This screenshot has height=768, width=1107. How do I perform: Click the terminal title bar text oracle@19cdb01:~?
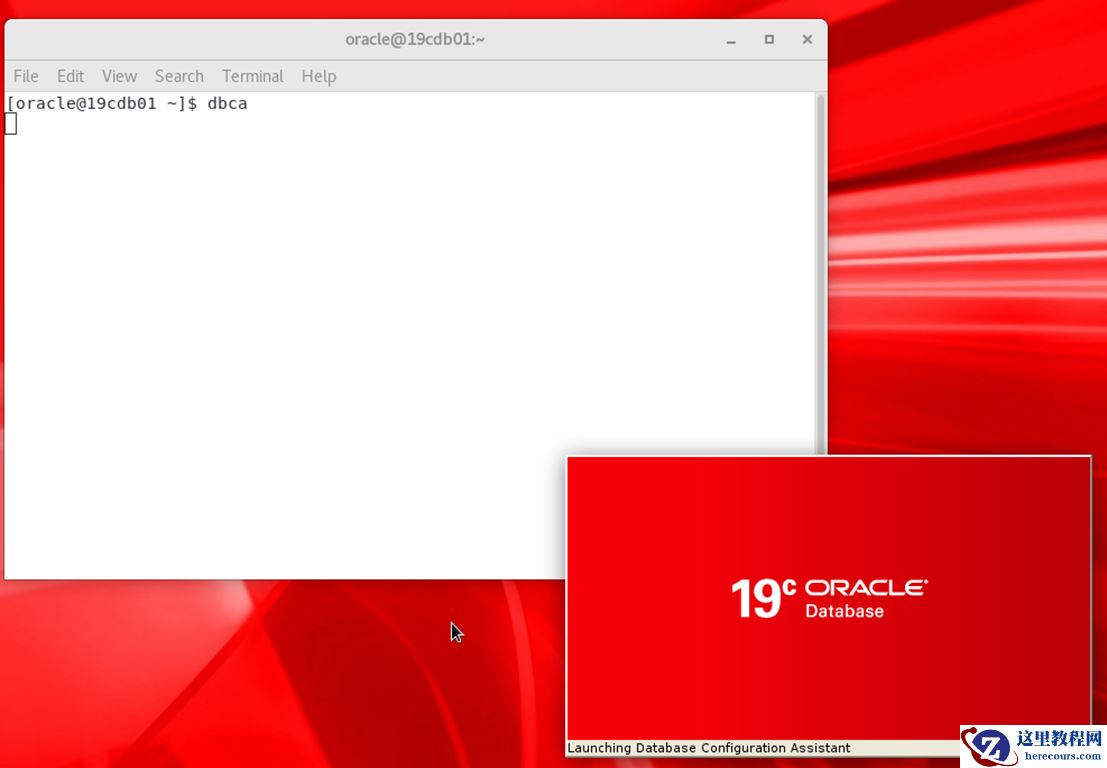click(x=415, y=40)
